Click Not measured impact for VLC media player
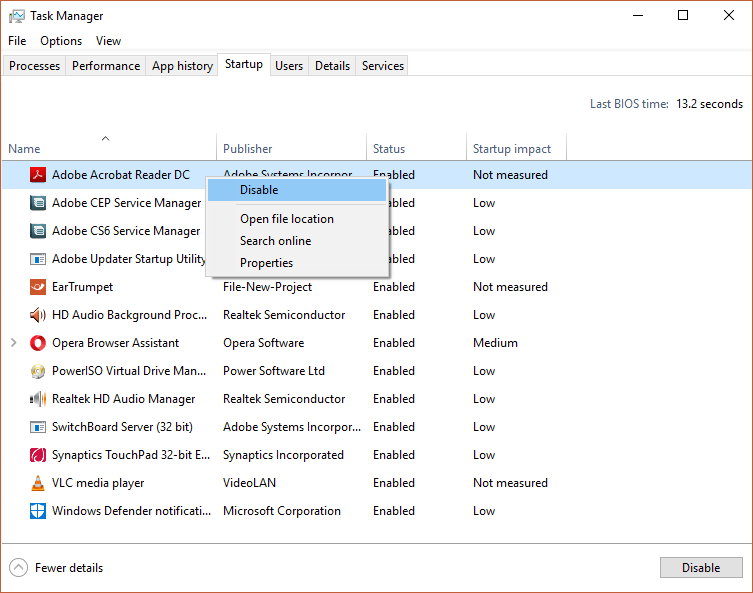The image size is (753, 593). pos(510,483)
